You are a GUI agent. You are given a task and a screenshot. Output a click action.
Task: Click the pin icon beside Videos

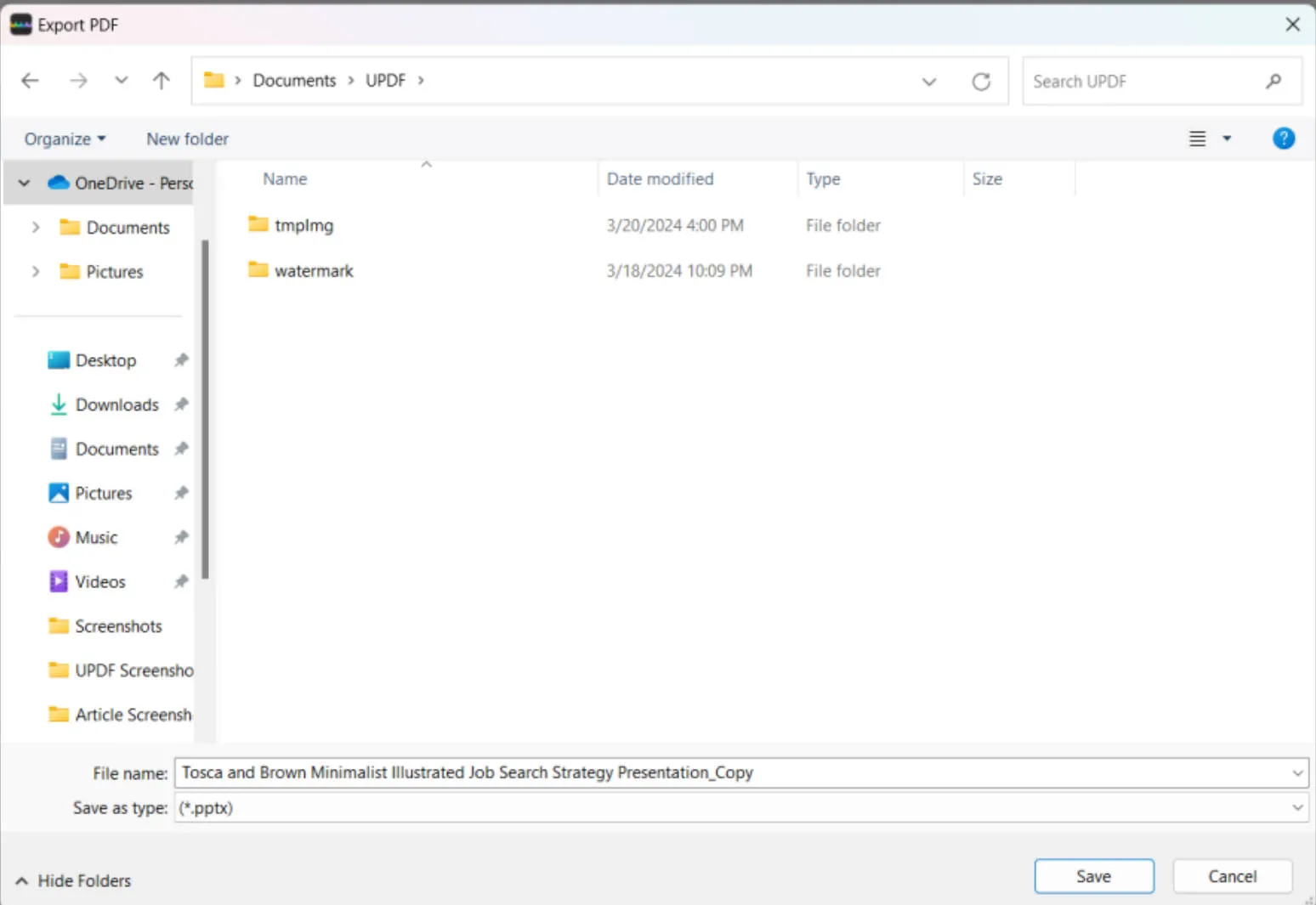[x=181, y=581]
